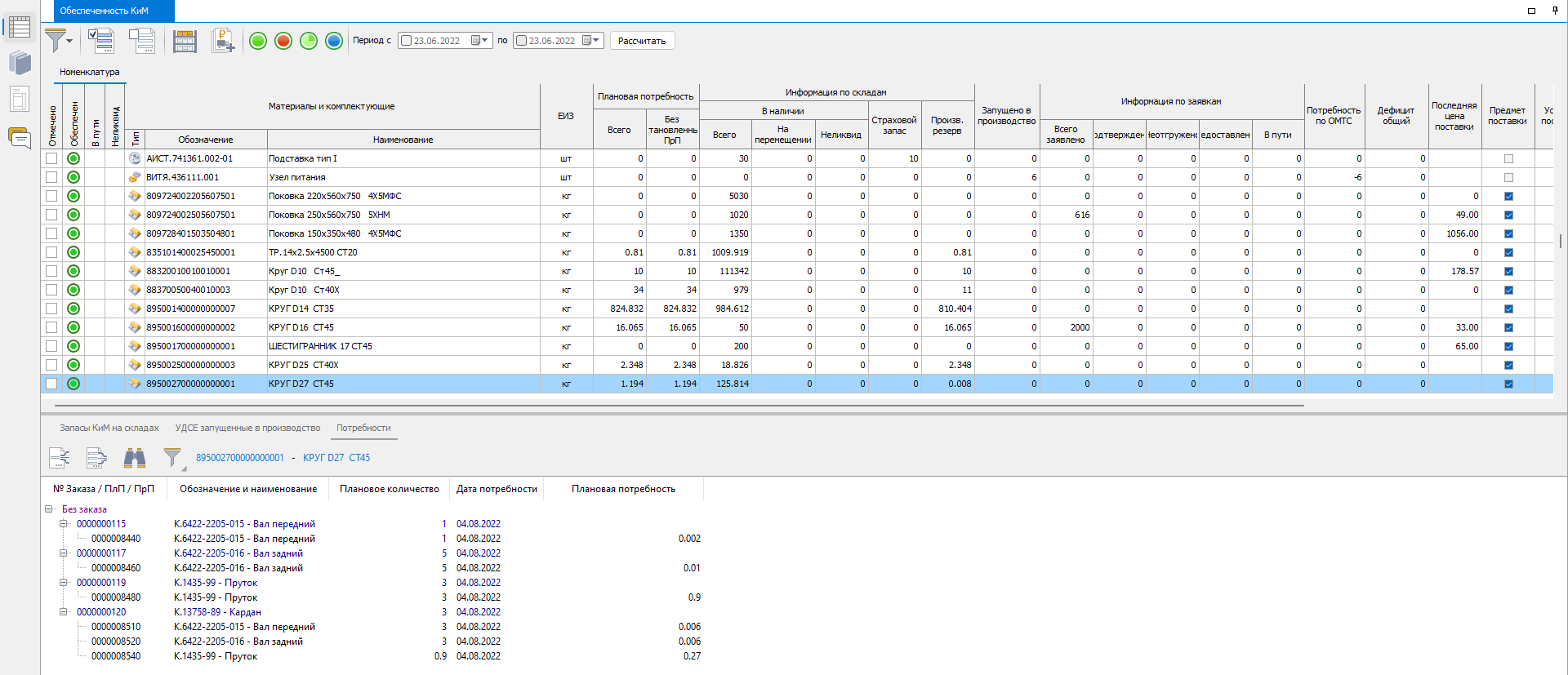This screenshot has width=1568, height=675.
Task: Click the red circle status filter
Action: 283,41
